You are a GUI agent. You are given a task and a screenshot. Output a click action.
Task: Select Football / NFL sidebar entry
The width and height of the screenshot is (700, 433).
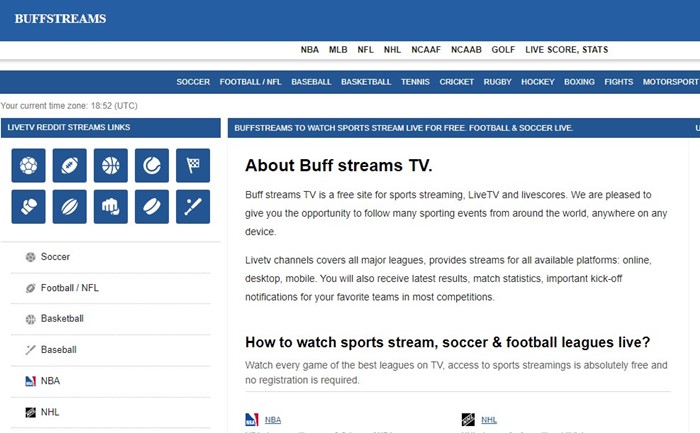pyautogui.click(x=69, y=288)
